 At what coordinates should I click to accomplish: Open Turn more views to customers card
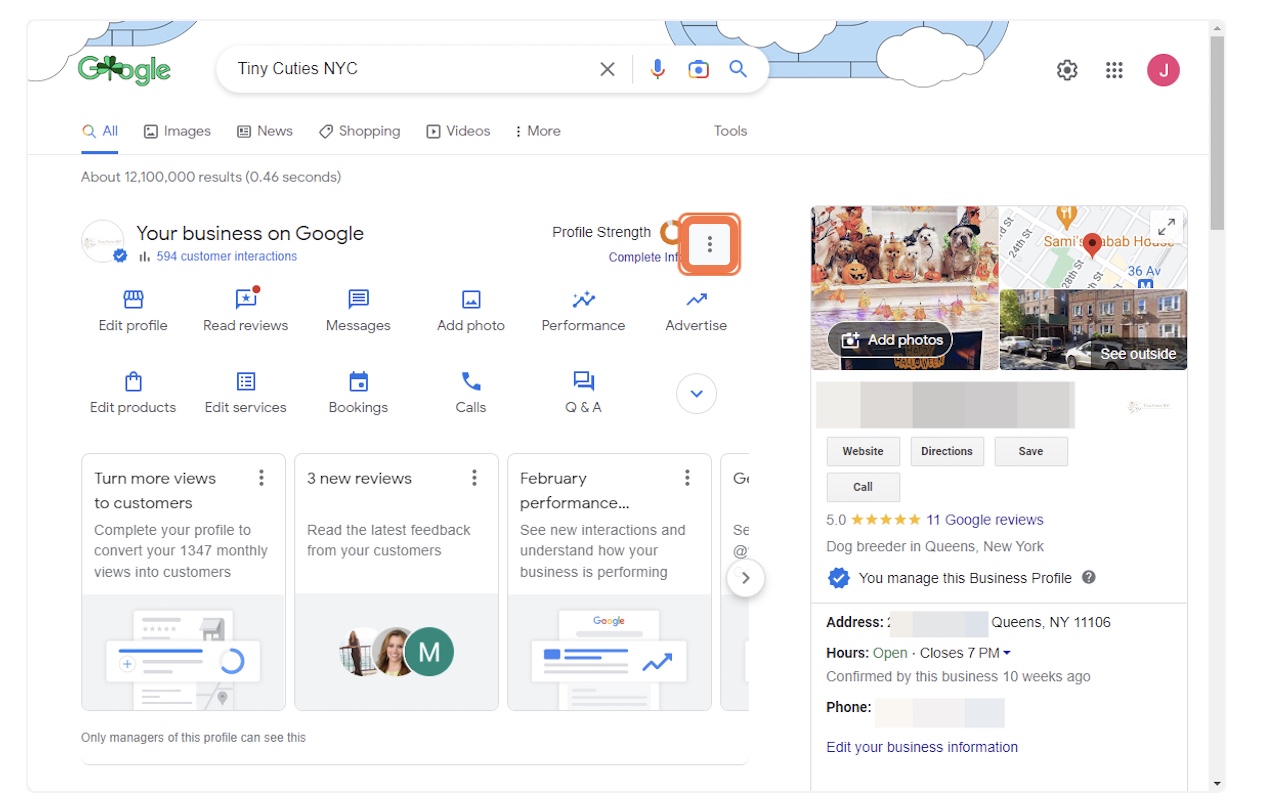pyautogui.click(x=183, y=582)
